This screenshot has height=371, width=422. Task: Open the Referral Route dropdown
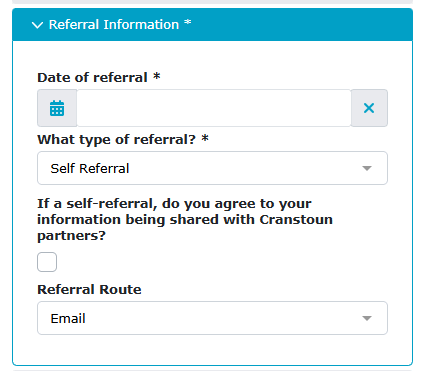click(212, 318)
